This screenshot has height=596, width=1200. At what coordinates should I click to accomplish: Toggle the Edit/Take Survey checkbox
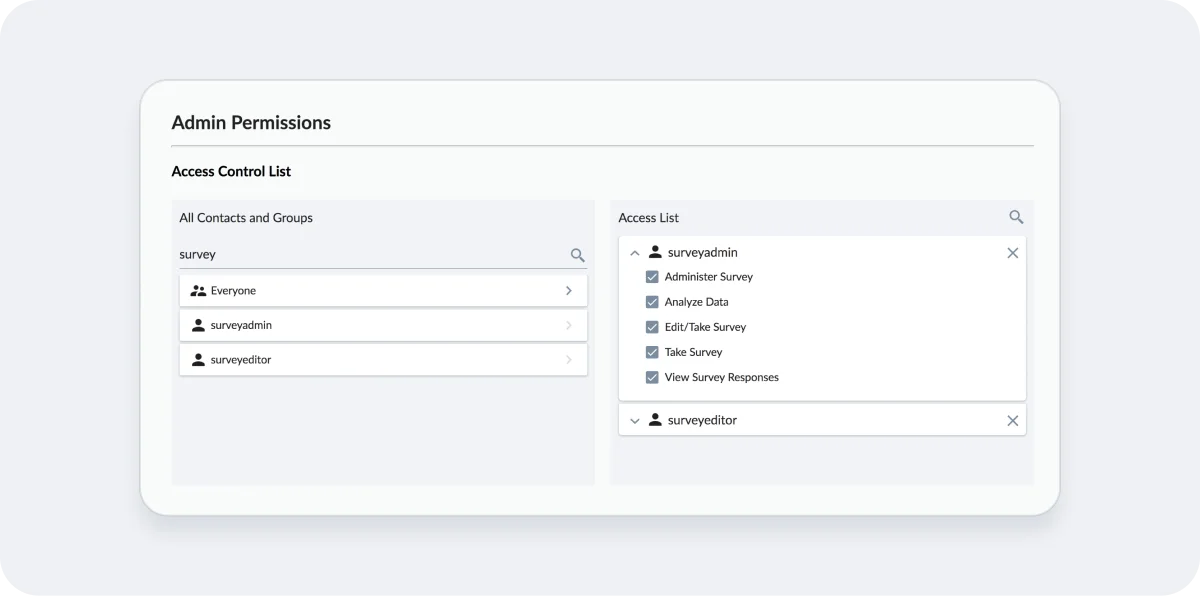652,326
